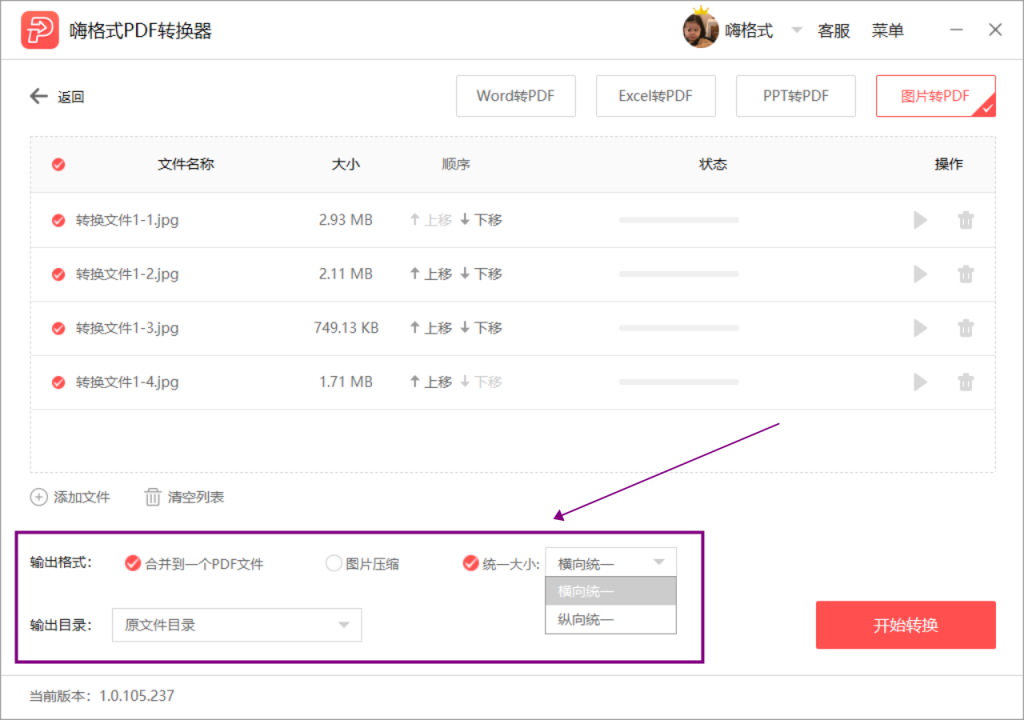Viewport: 1024px width, 720px height.
Task: Toggle 合并到一个PDF文件 option
Action: tap(133, 563)
